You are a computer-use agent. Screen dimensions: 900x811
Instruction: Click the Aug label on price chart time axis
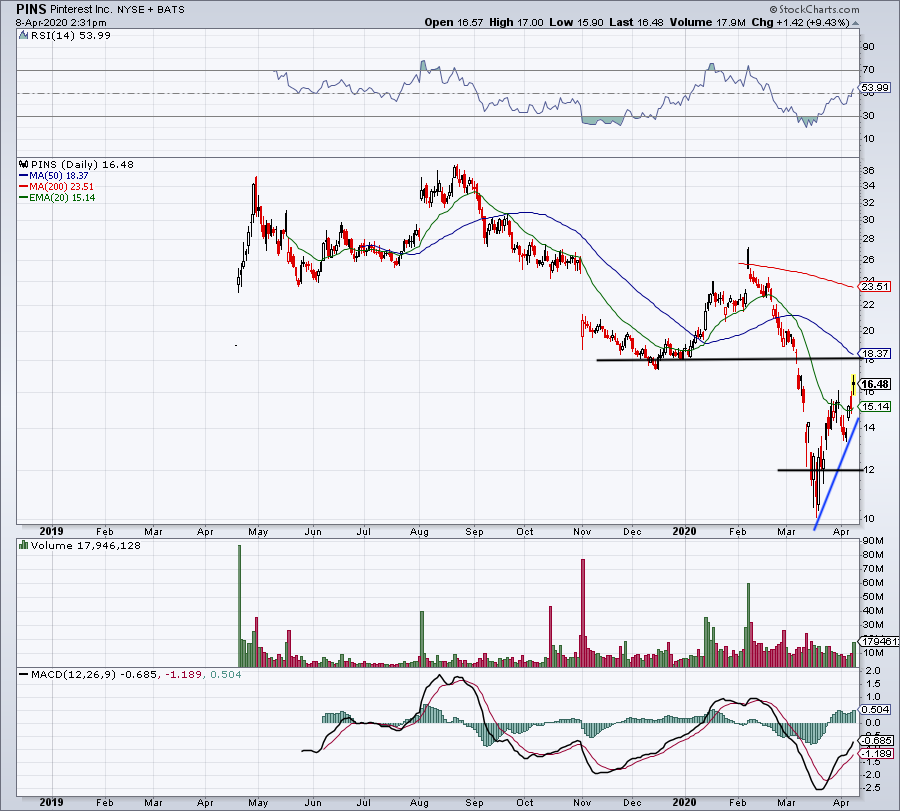point(420,531)
